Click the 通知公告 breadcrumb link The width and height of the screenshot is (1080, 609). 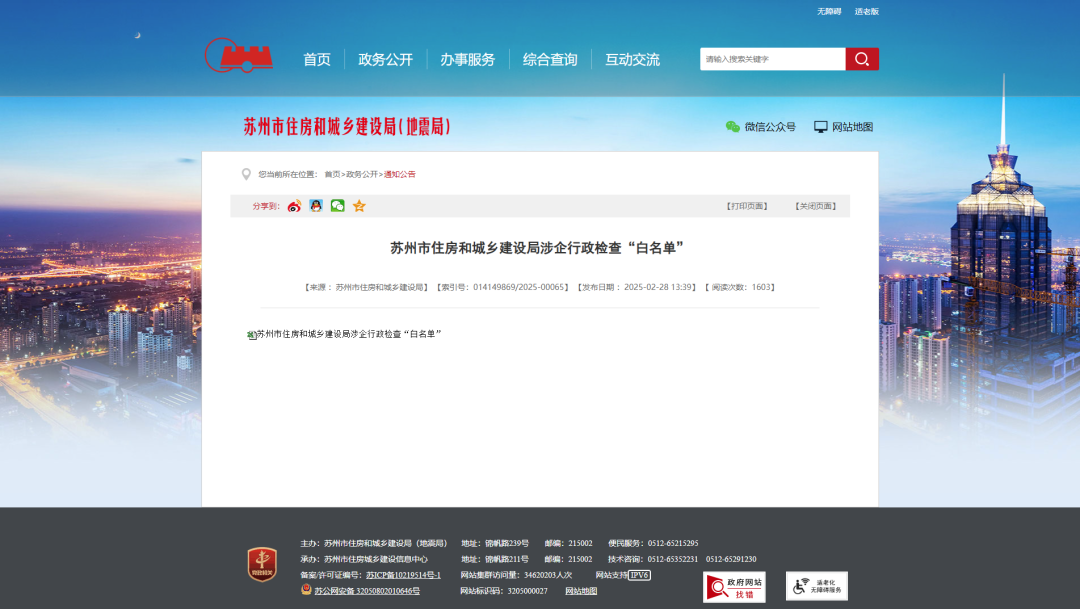click(x=400, y=174)
